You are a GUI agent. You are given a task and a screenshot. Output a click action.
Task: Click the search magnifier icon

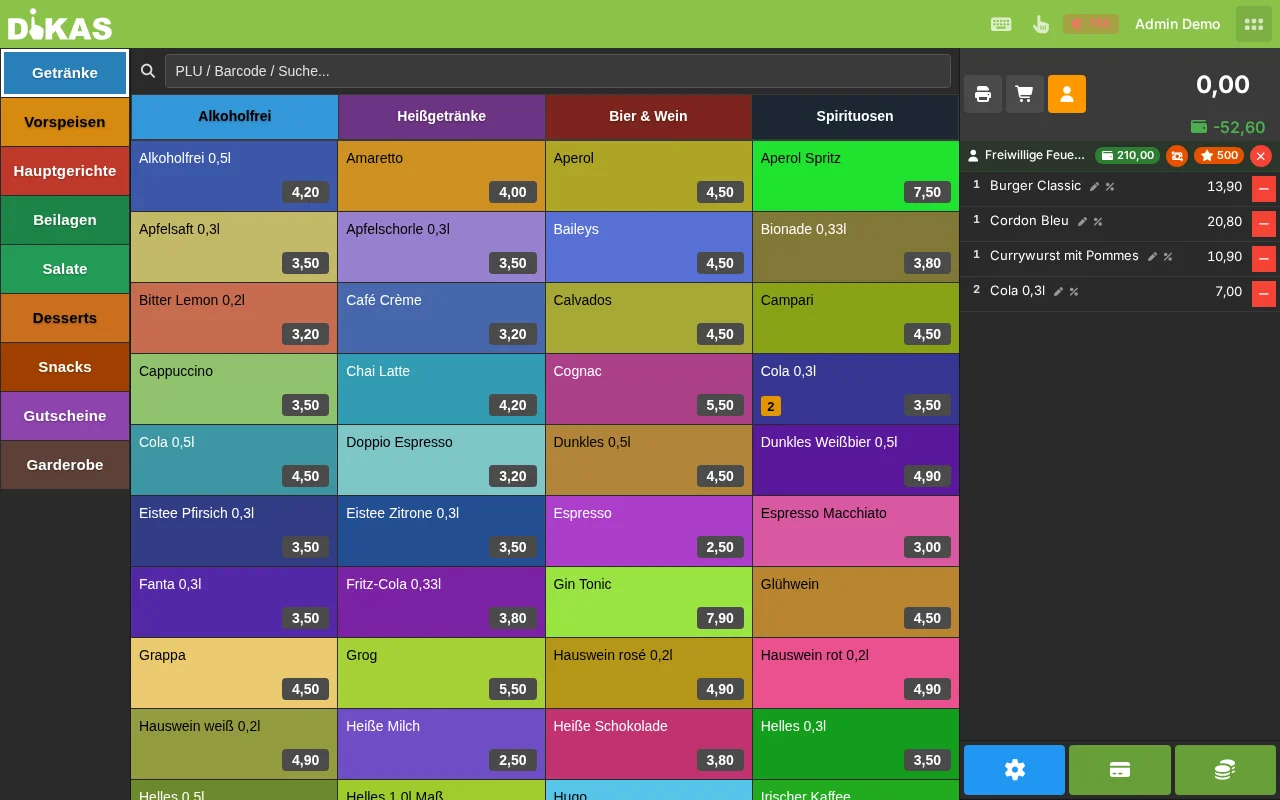(x=148, y=71)
